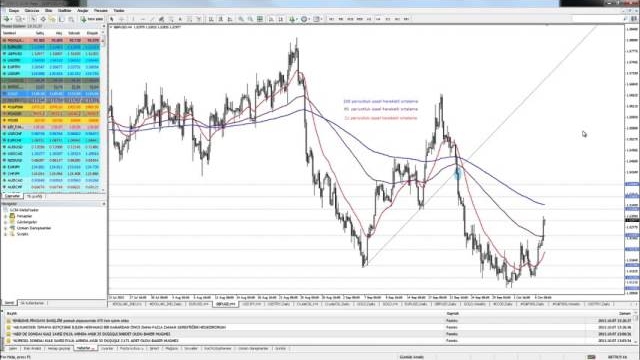Switch to Sık kullanılanlar navigator tab
This screenshot has height=360, width=640.
(x=32, y=303)
